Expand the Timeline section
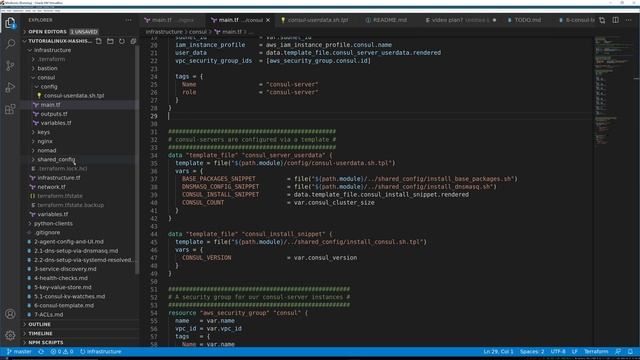Screen dimensions: 640x360 80,333
